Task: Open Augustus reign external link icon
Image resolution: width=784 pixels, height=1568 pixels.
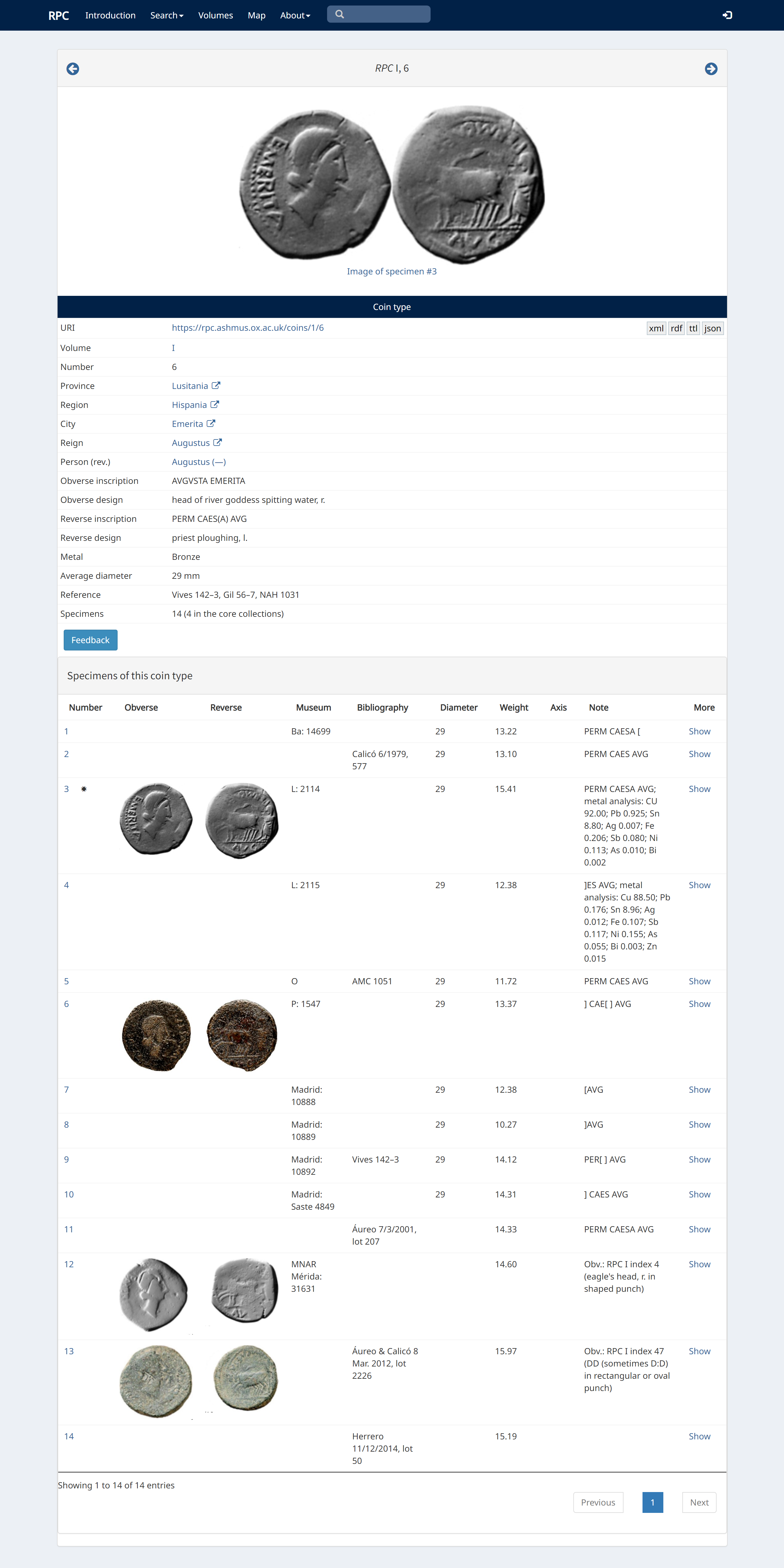Action: click(218, 443)
